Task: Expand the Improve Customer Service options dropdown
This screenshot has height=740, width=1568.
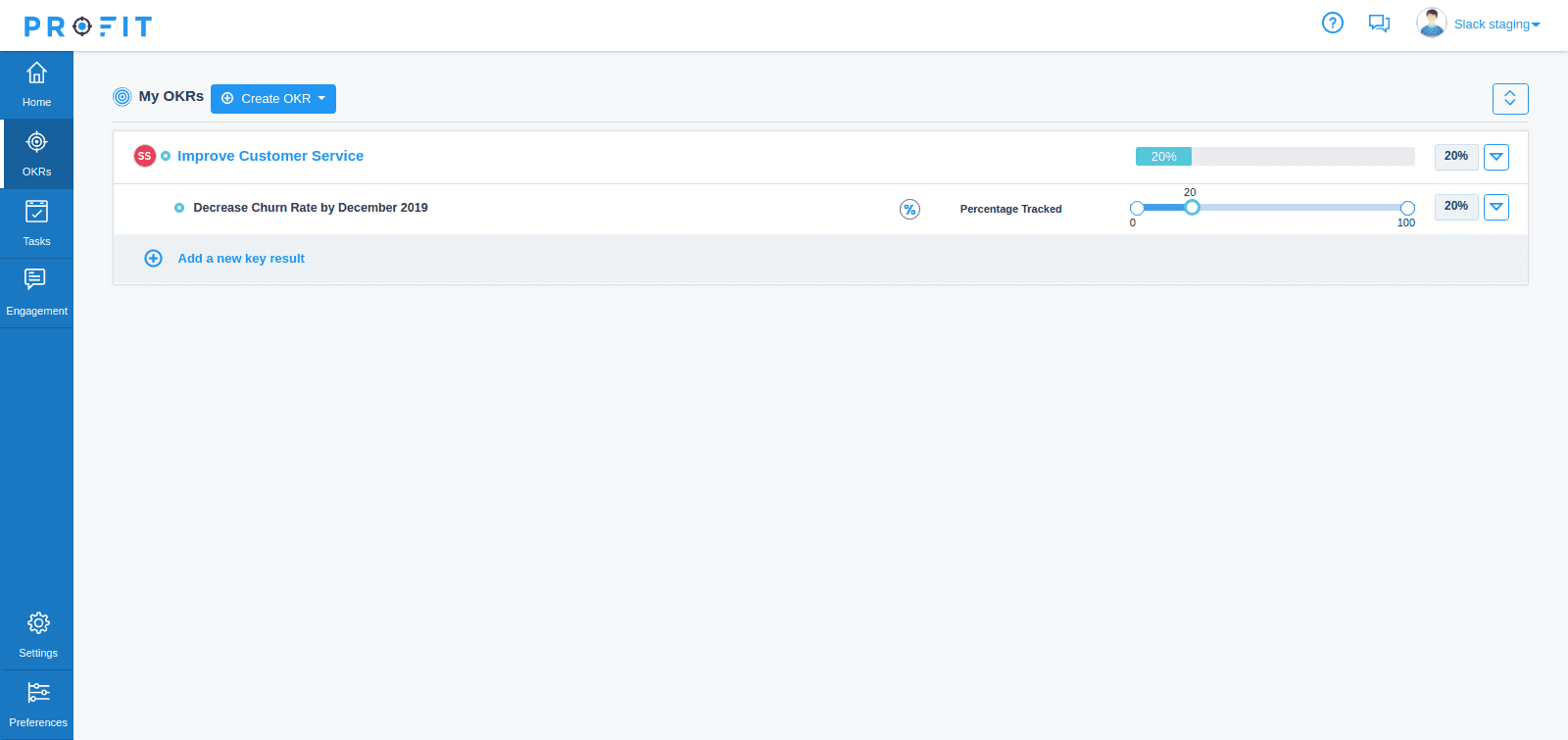Action: tap(1496, 157)
